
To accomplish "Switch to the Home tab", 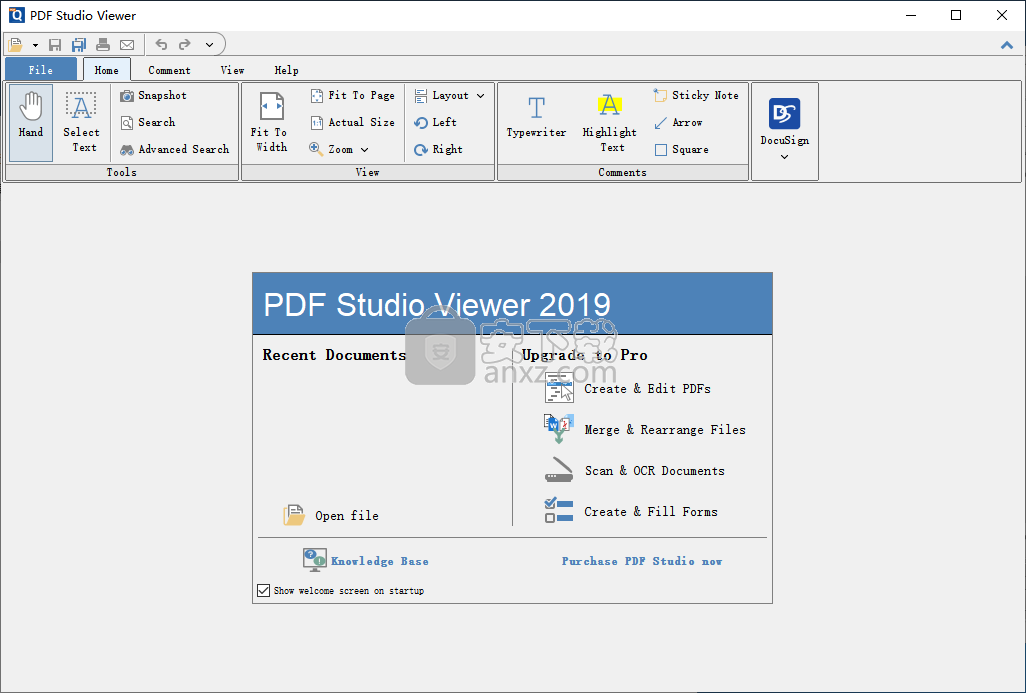I will point(107,69).
